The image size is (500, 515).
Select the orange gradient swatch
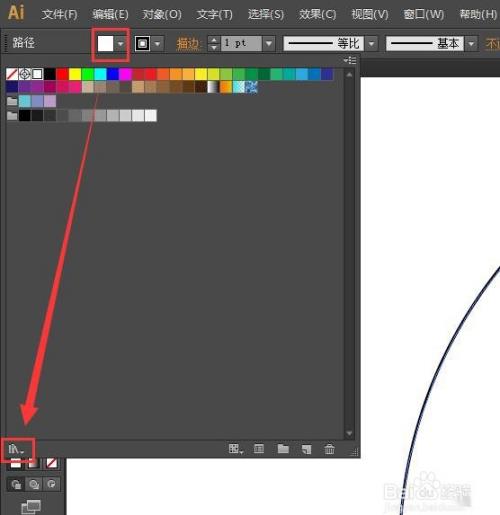(x=226, y=87)
